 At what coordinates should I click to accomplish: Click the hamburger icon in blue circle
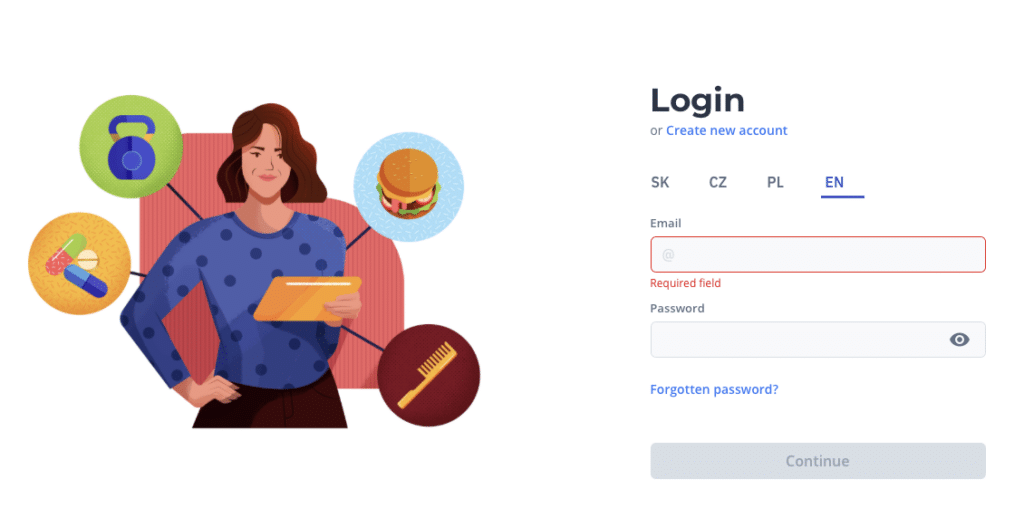[x=409, y=187]
